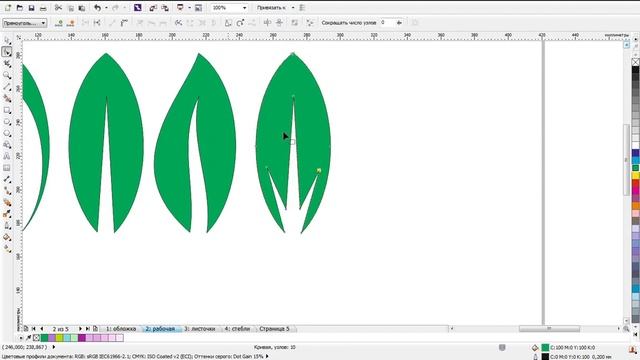Save the document with floppy icon
Image resolution: width=640 pixels, height=360 pixels.
(31, 8)
